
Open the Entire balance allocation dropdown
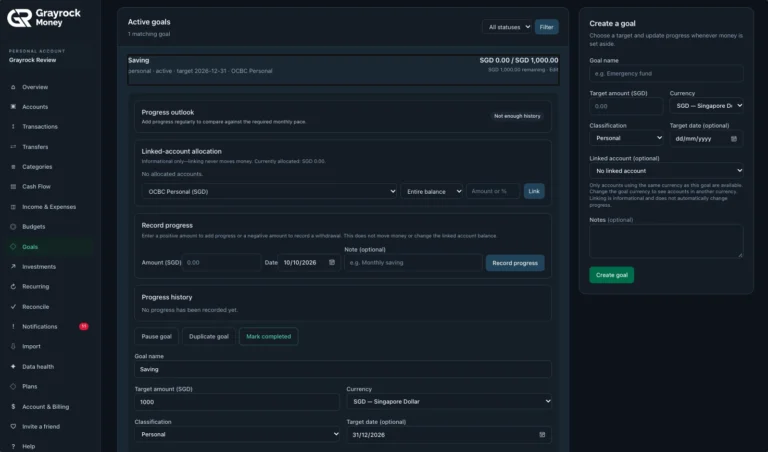coord(432,191)
